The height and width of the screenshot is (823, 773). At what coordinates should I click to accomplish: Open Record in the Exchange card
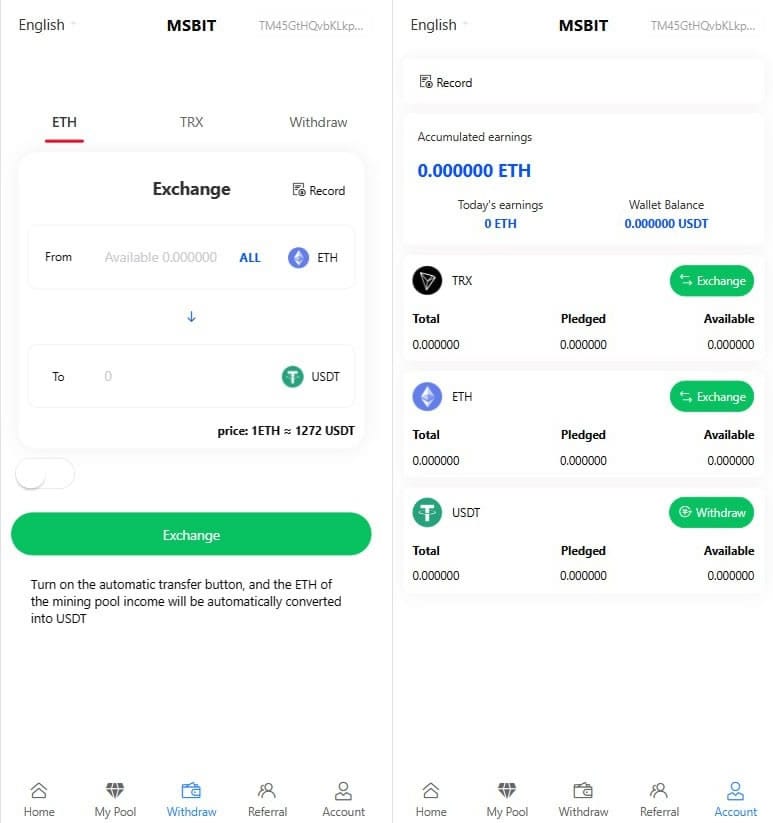coord(318,190)
